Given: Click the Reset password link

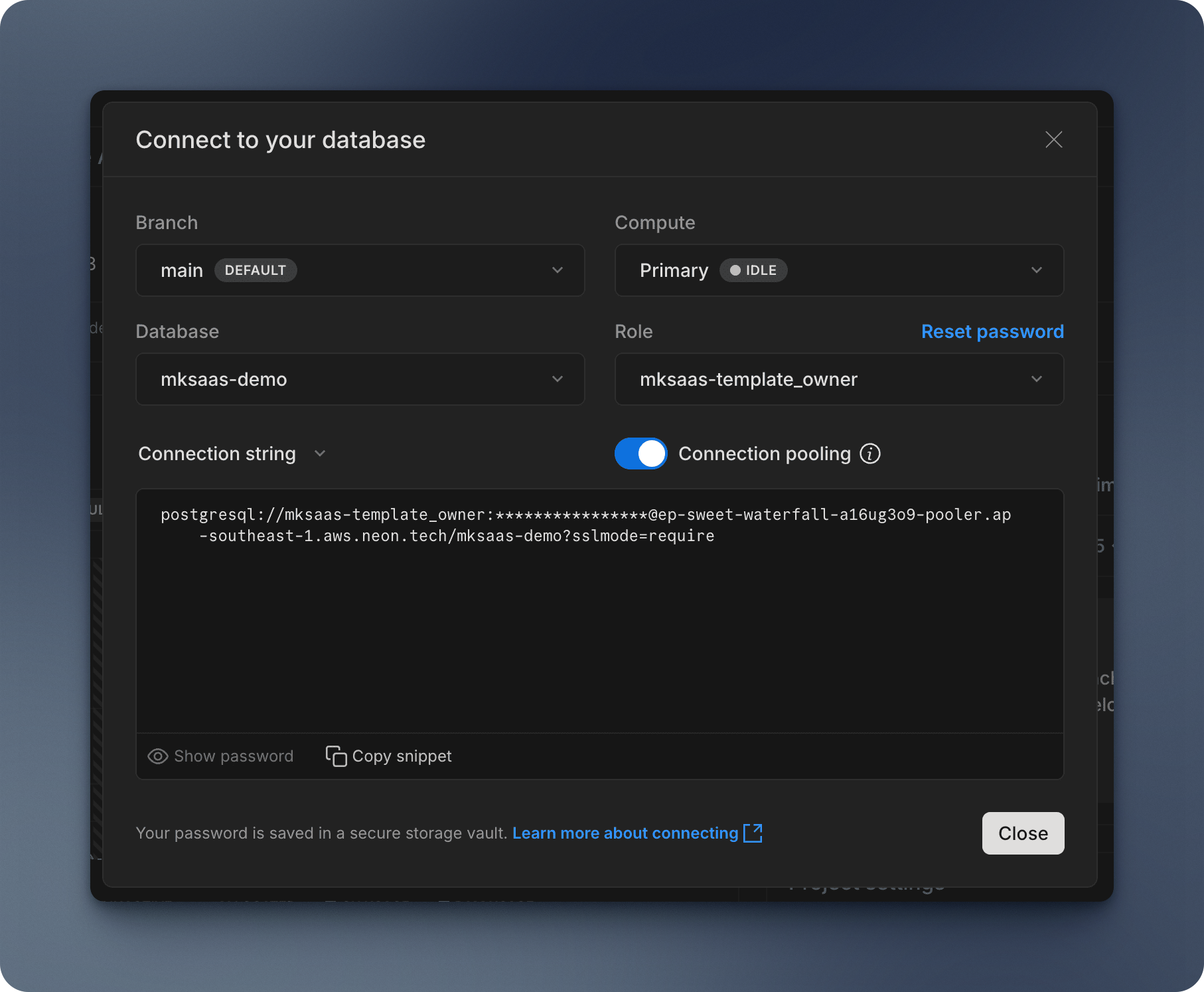Looking at the screenshot, I should click(x=992, y=331).
